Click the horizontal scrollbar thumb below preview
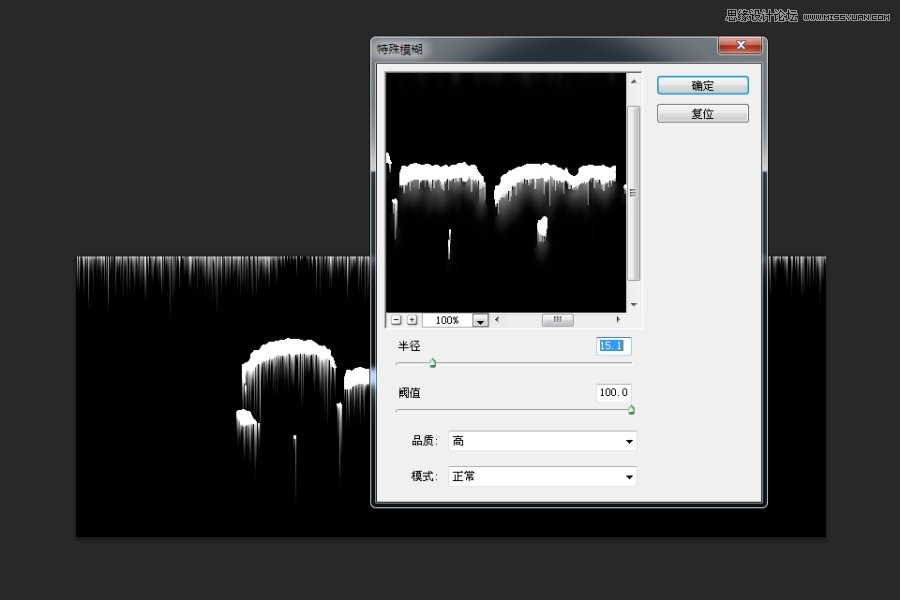 pos(557,320)
